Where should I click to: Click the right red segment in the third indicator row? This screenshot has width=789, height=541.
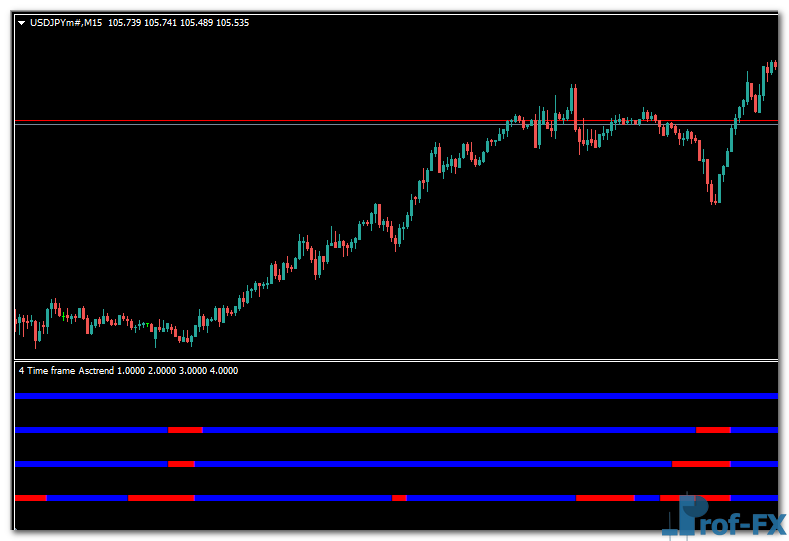tap(701, 464)
